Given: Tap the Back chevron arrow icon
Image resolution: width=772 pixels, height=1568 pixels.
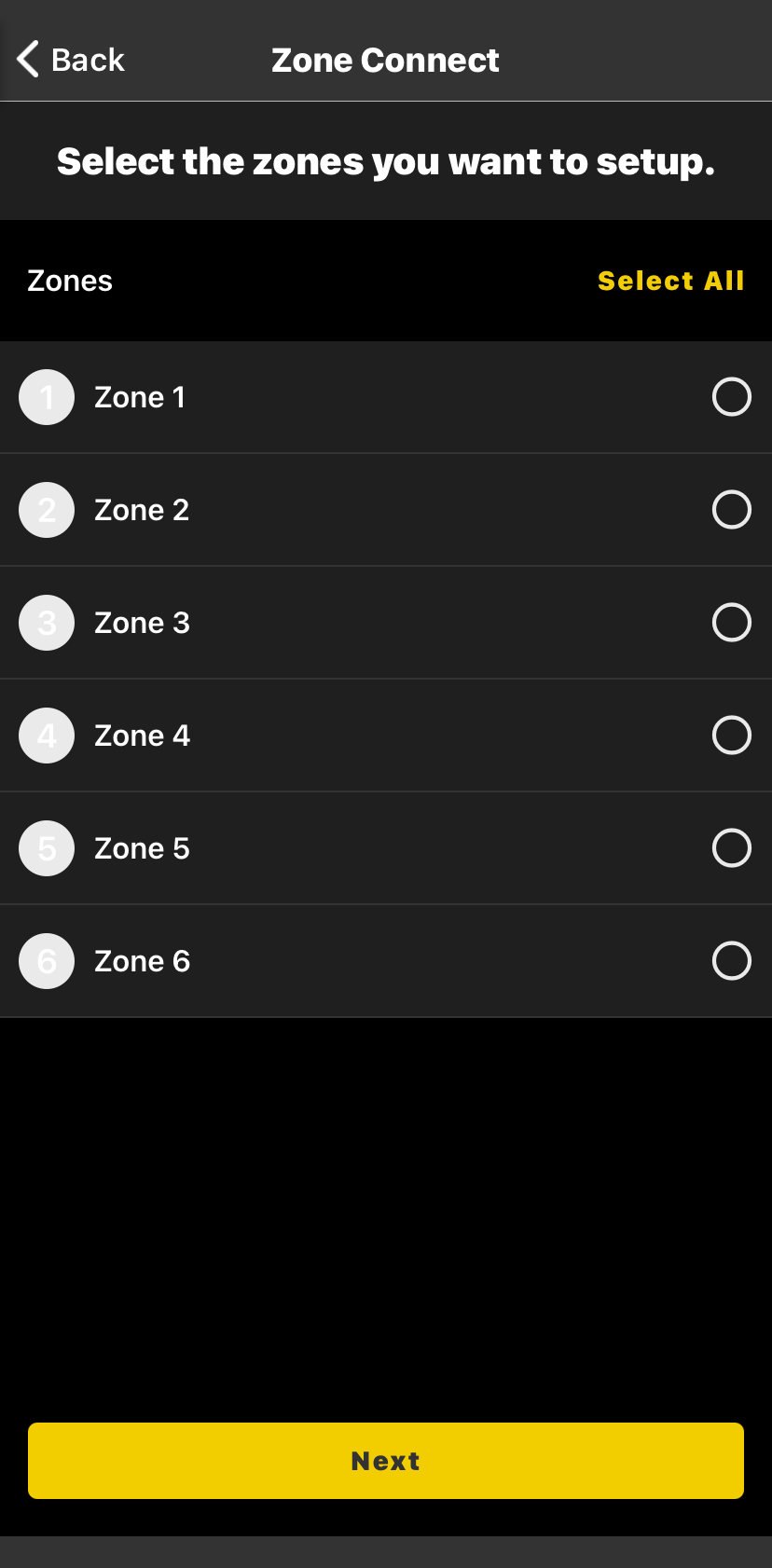Looking at the screenshot, I should pos(28,60).
